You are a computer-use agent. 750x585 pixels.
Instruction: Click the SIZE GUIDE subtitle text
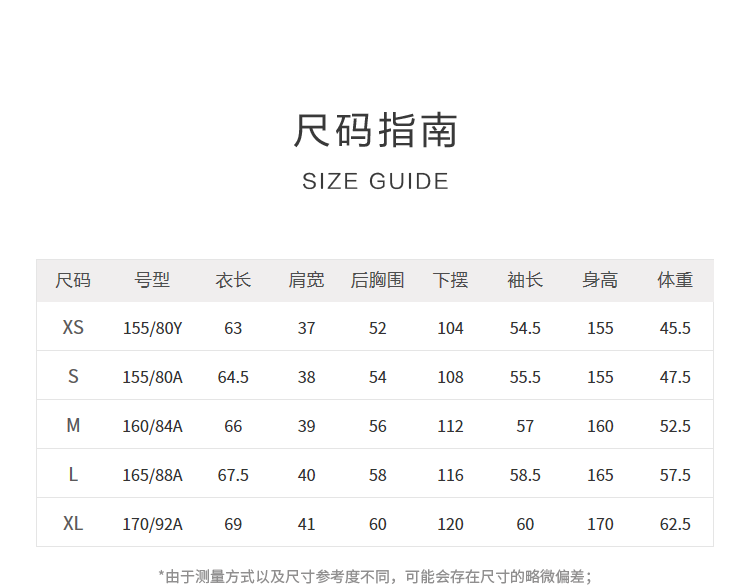pos(375,182)
